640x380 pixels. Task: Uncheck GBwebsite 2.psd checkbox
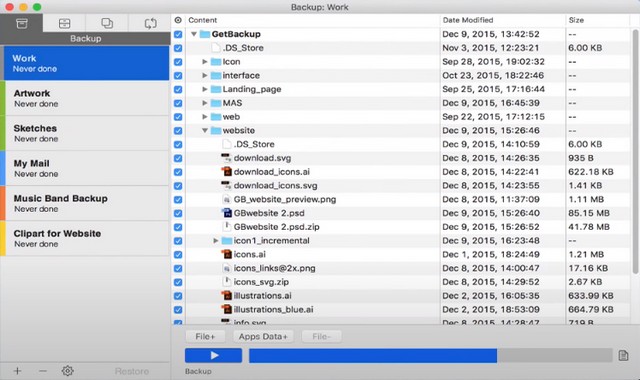pyautogui.click(x=178, y=213)
